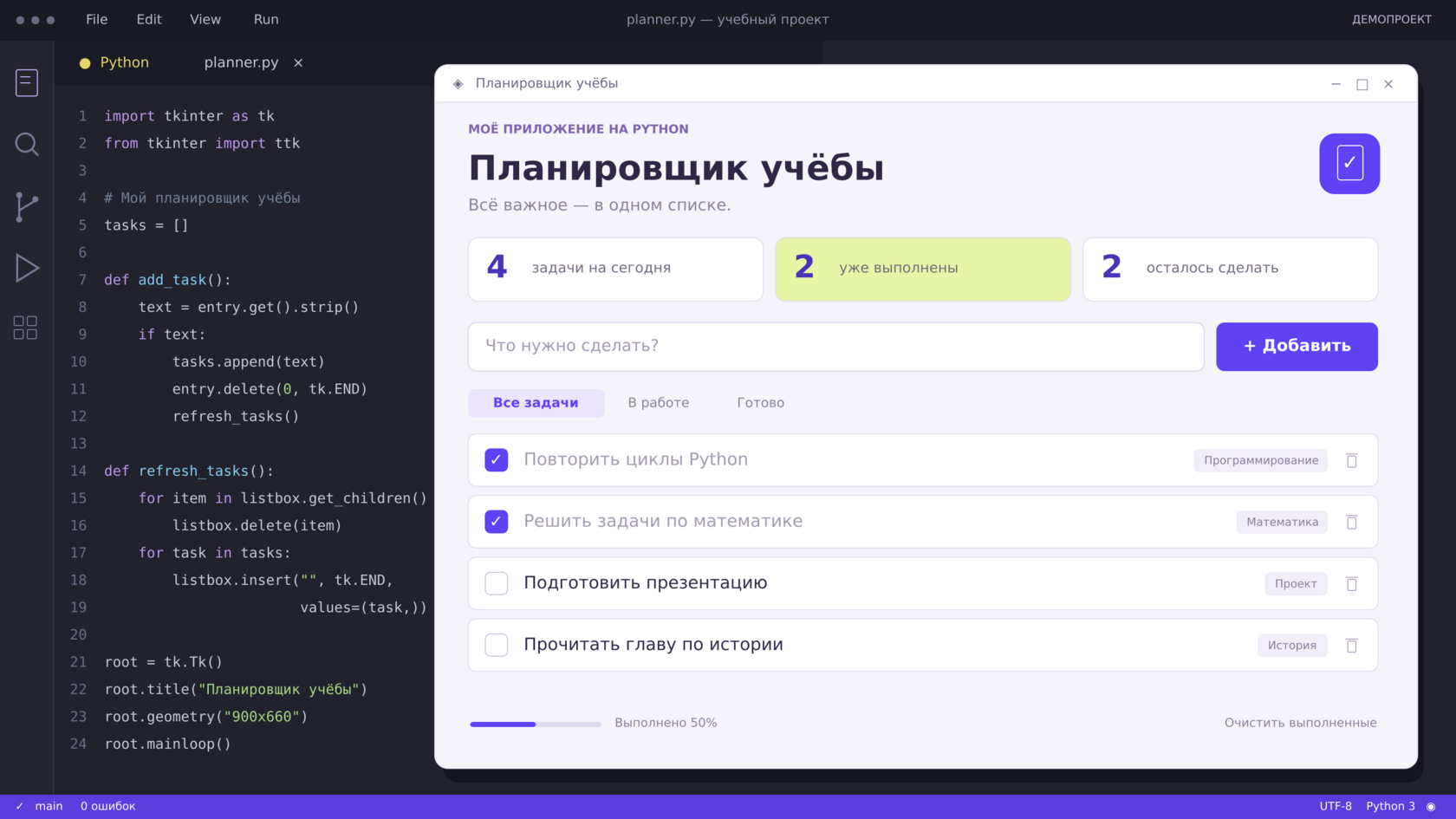Click the 'История' tag

(x=1292, y=645)
